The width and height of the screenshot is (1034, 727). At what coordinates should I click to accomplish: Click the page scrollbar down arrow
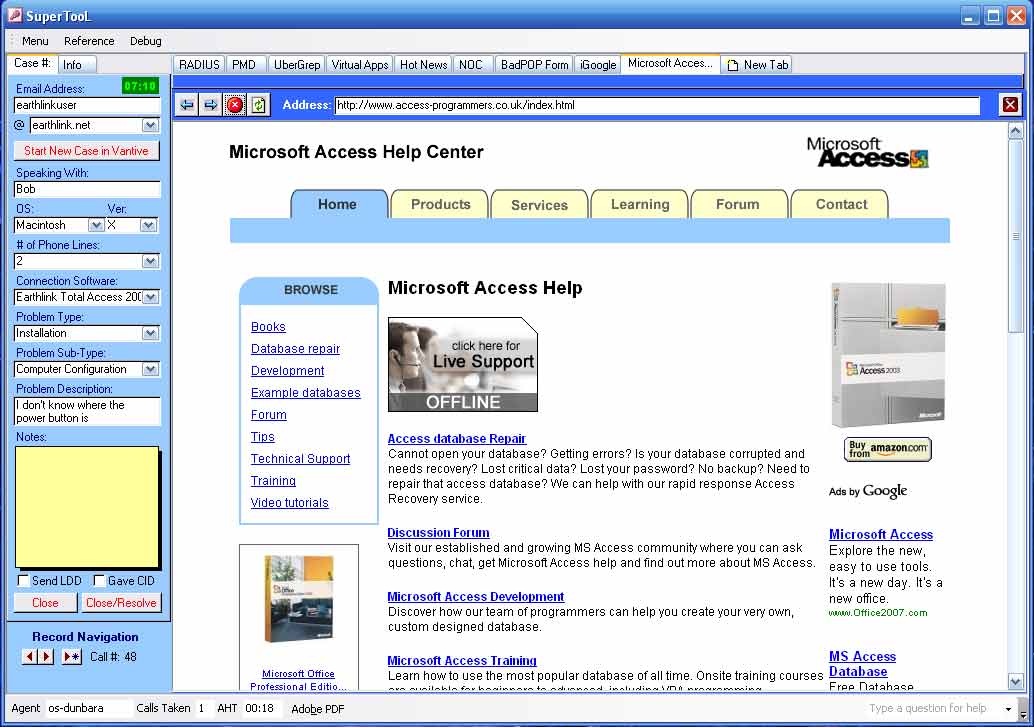(1016, 681)
